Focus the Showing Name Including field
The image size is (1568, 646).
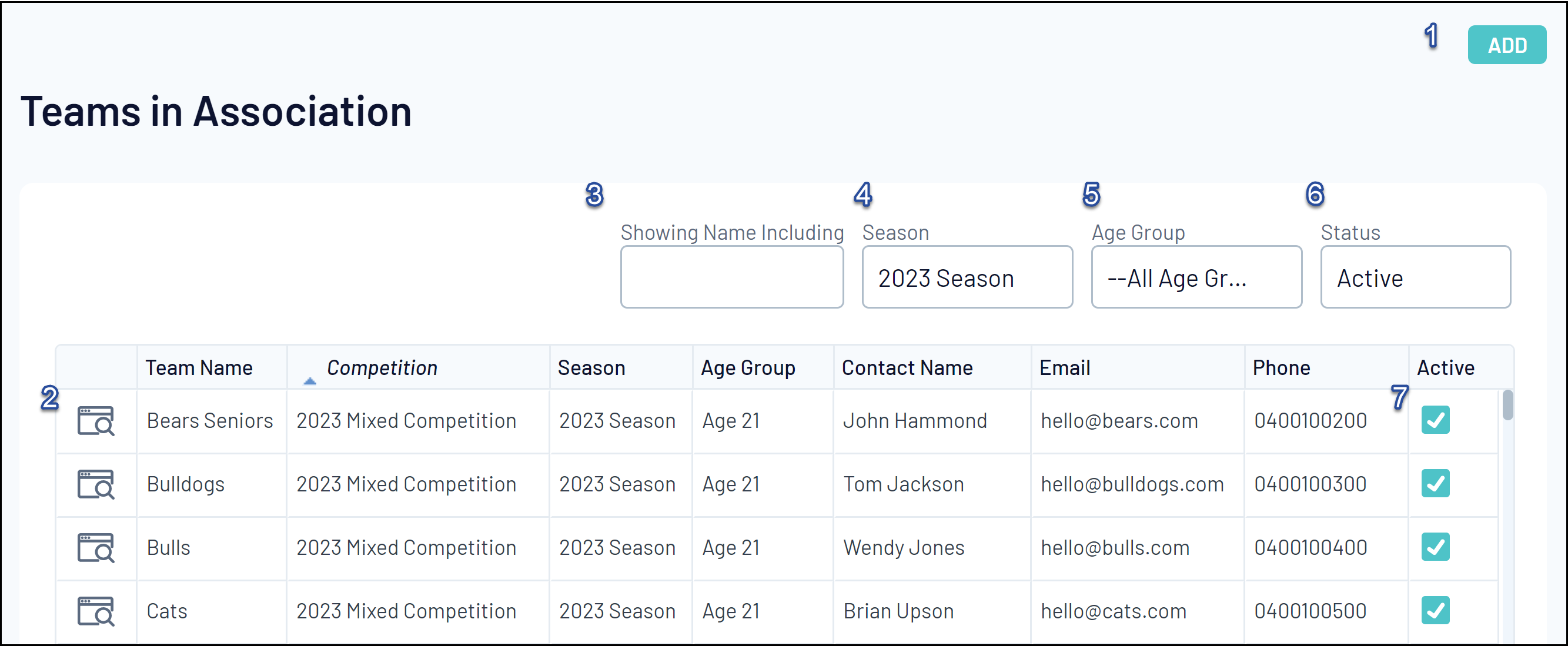(731, 277)
